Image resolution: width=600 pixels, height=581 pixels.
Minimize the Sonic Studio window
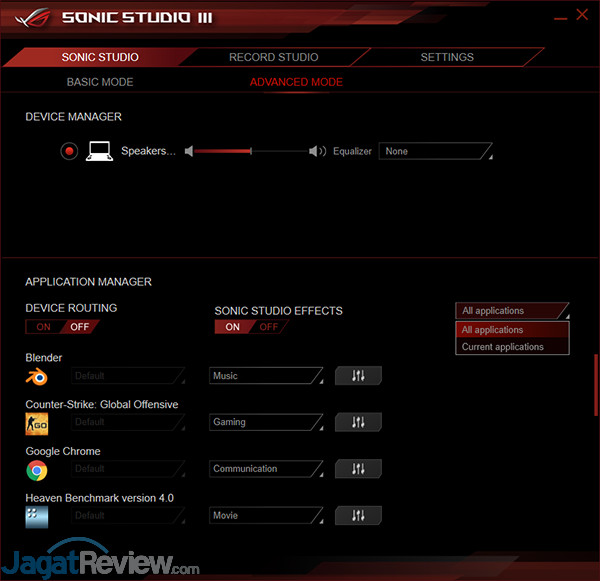pos(561,18)
